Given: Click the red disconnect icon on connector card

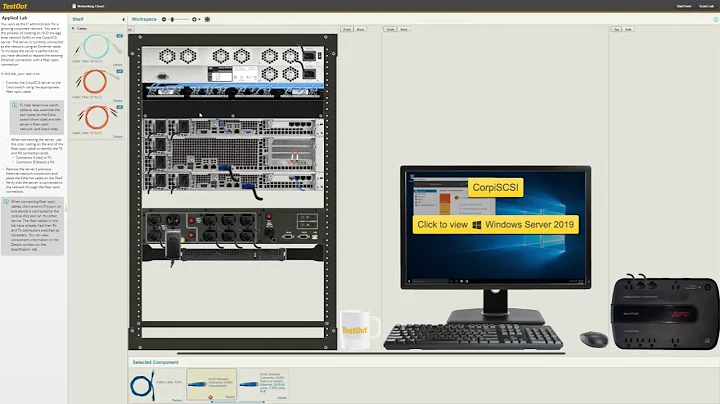Looking at the screenshot, I should [x=210, y=397].
